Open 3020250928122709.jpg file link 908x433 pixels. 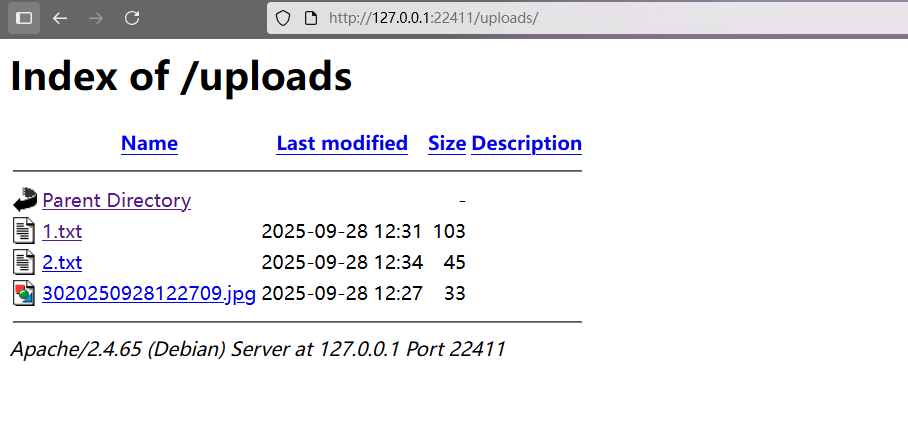point(149,294)
